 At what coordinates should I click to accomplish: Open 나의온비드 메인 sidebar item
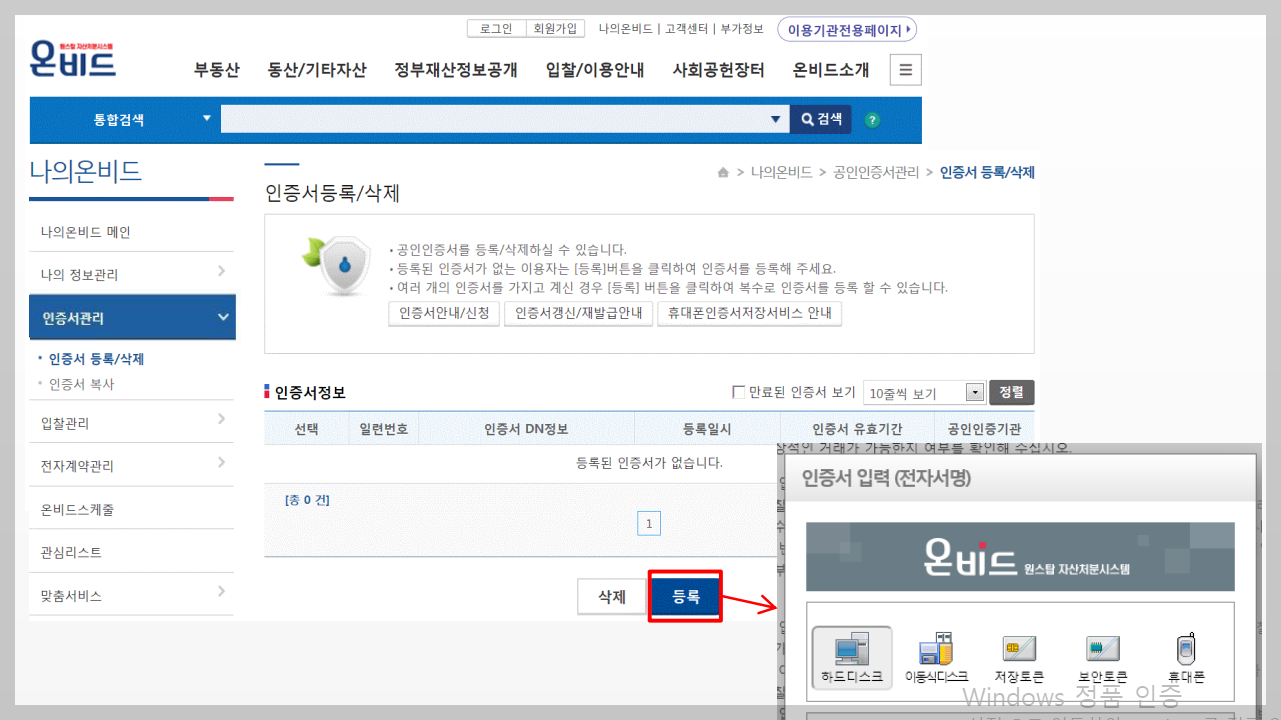click(x=132, y=232)
